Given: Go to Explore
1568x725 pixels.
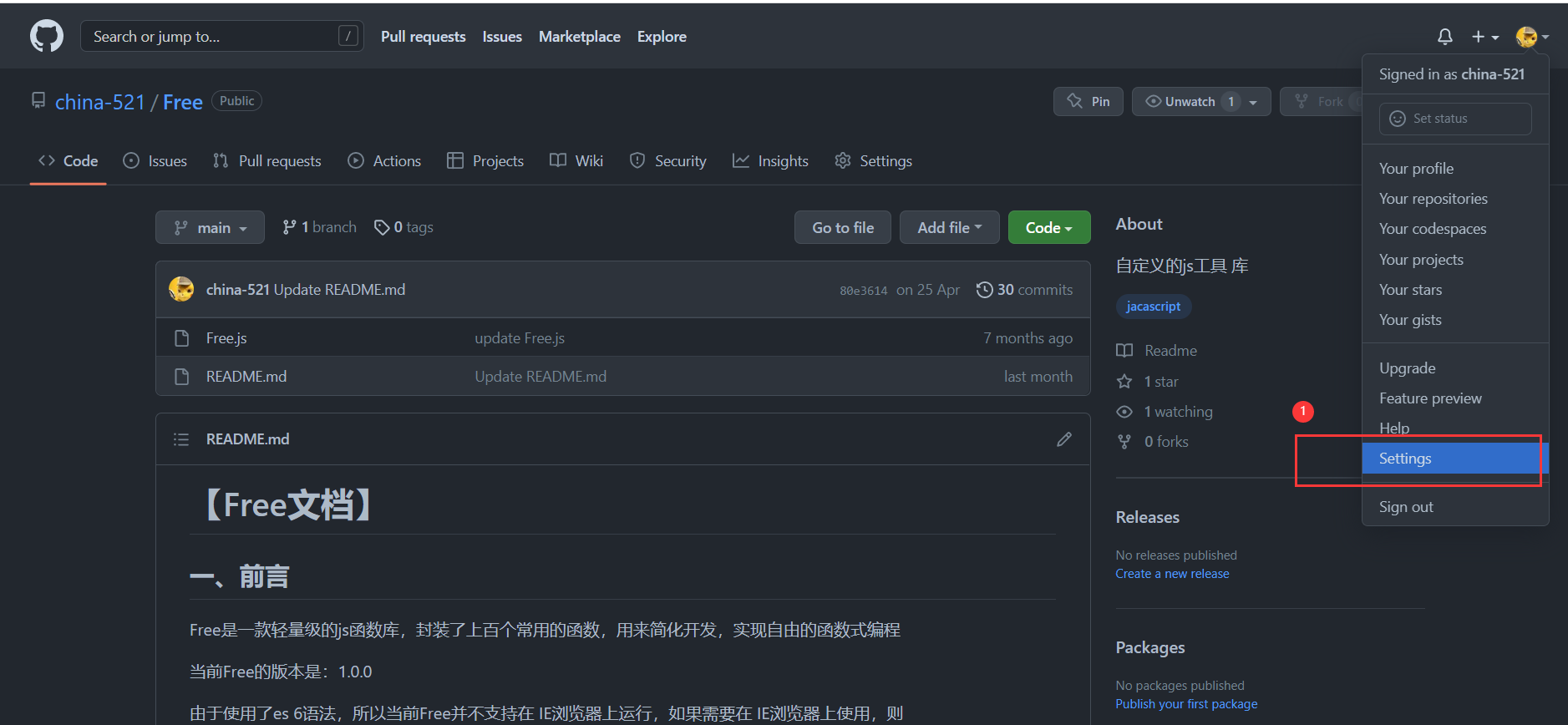Looking at the screenshot, I should click(662, 37).
